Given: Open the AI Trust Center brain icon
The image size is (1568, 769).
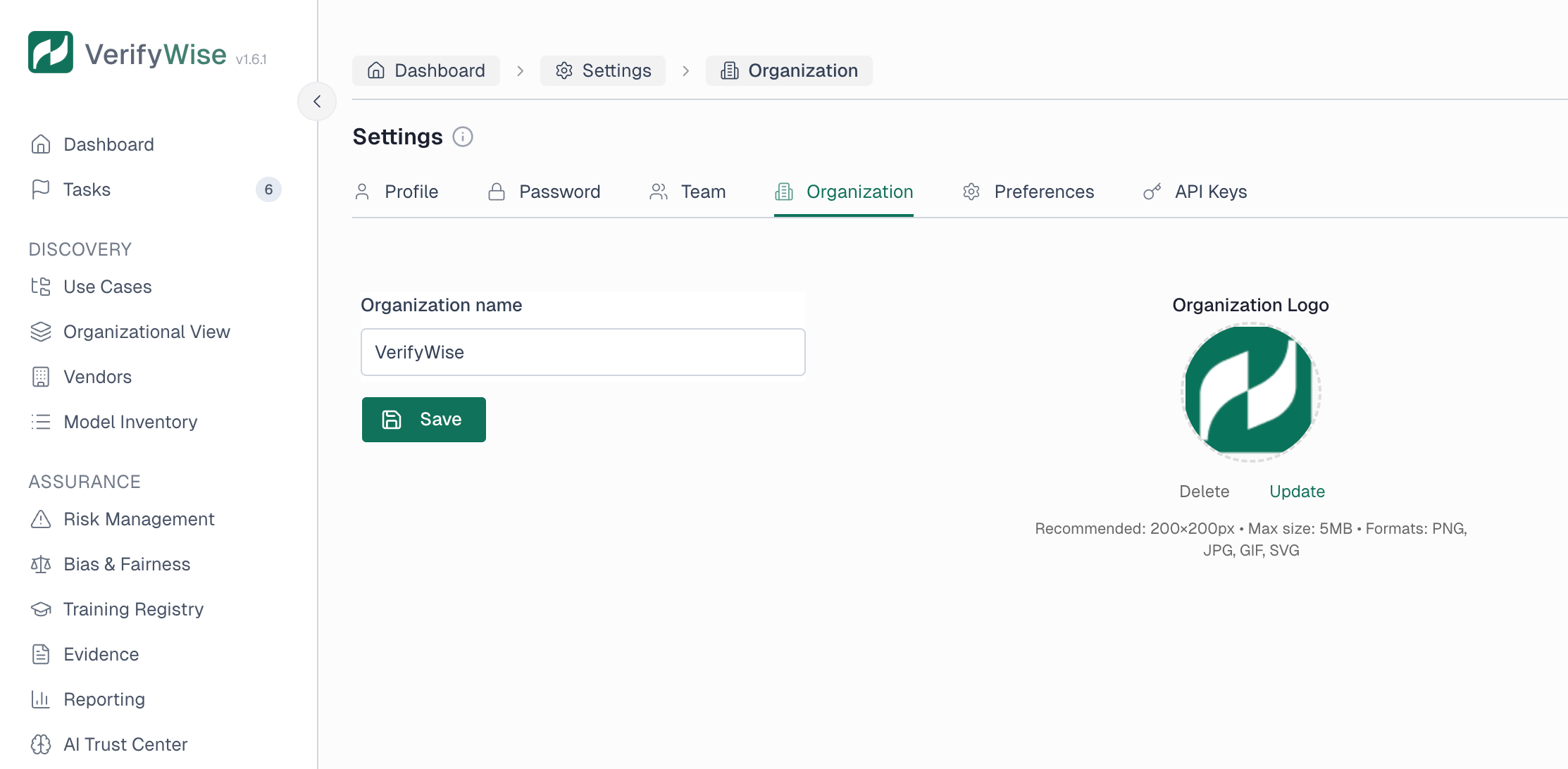Looking at the screenshot, I should [x=41, y=744].
